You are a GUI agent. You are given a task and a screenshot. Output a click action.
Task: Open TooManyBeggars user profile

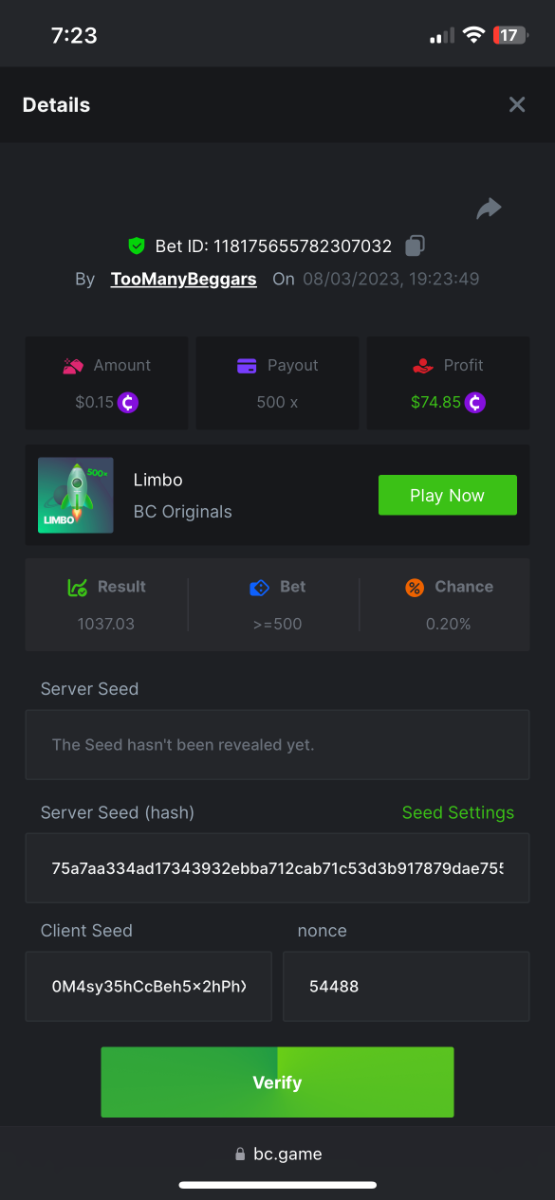click(x=184, y=279)
